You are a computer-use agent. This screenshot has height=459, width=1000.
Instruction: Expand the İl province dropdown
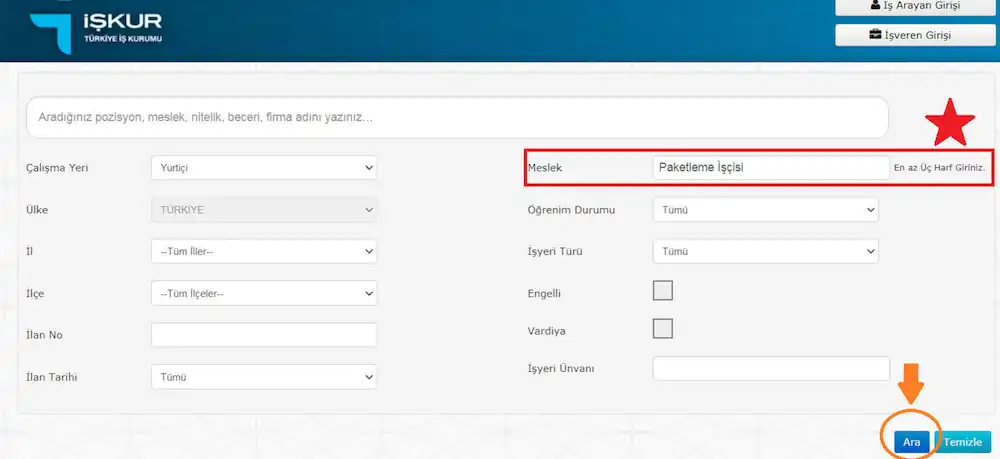[264, 251]
